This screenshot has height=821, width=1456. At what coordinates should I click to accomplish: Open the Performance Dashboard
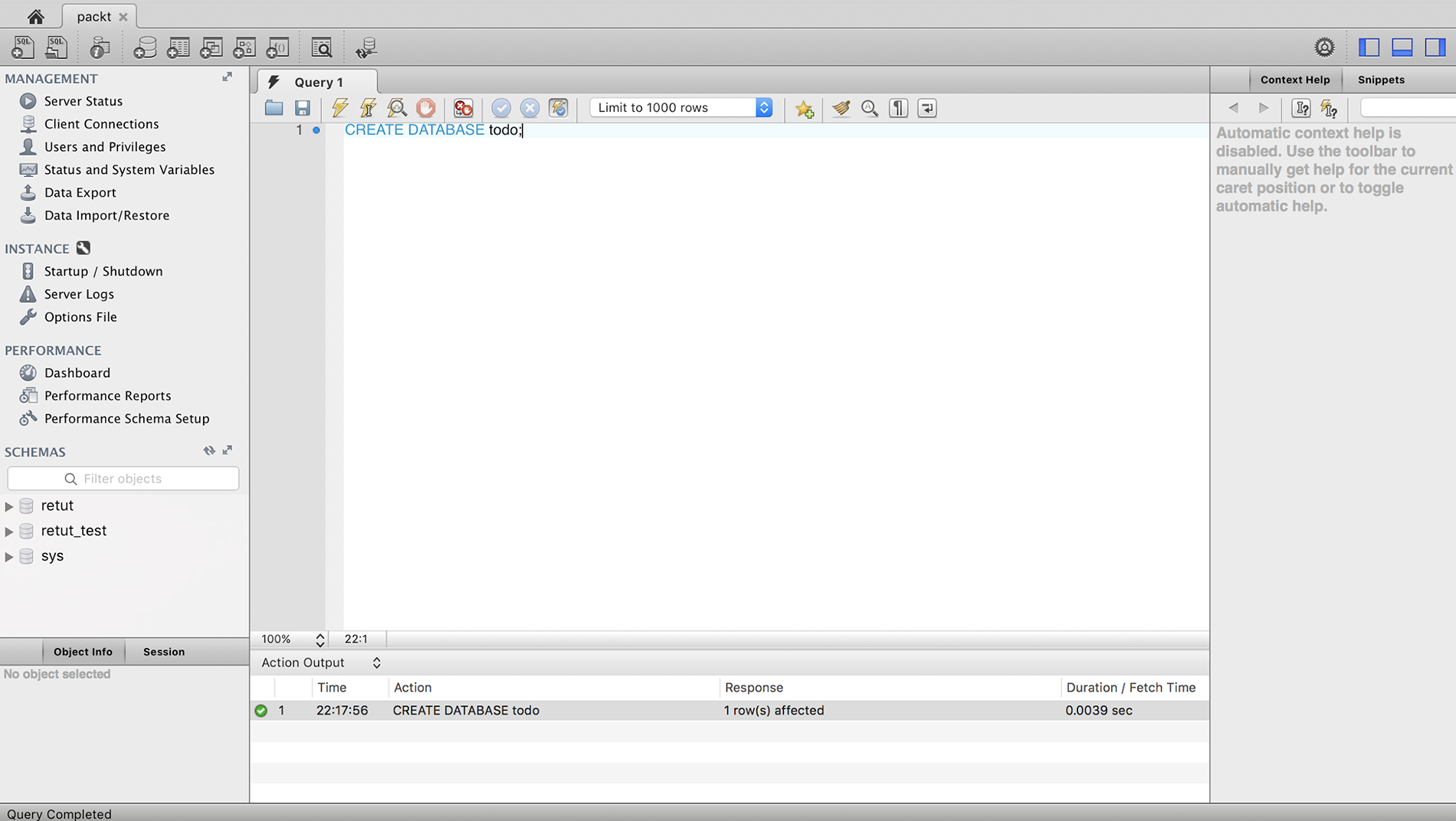[x=77, y=373]
